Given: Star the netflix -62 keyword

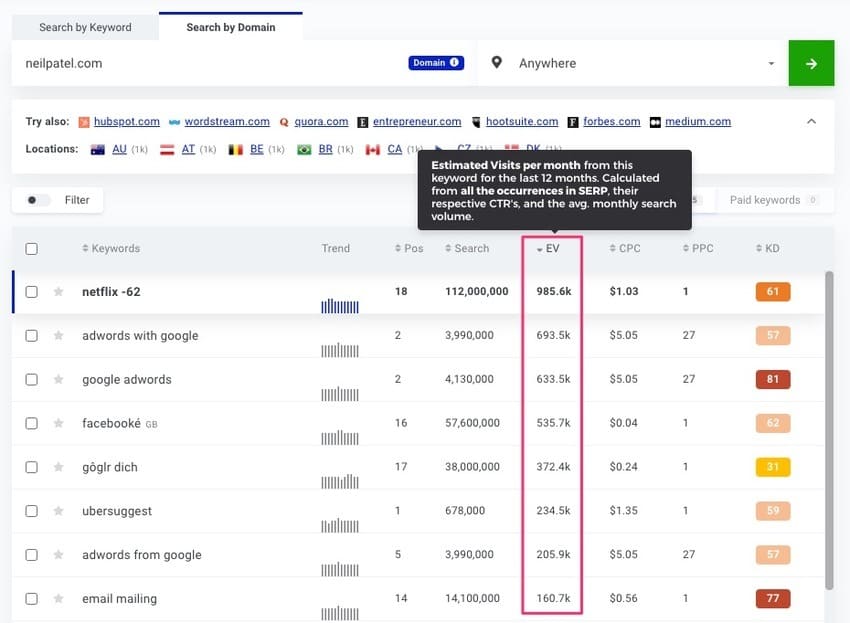Looking at the screenshot, I should 58,291.
